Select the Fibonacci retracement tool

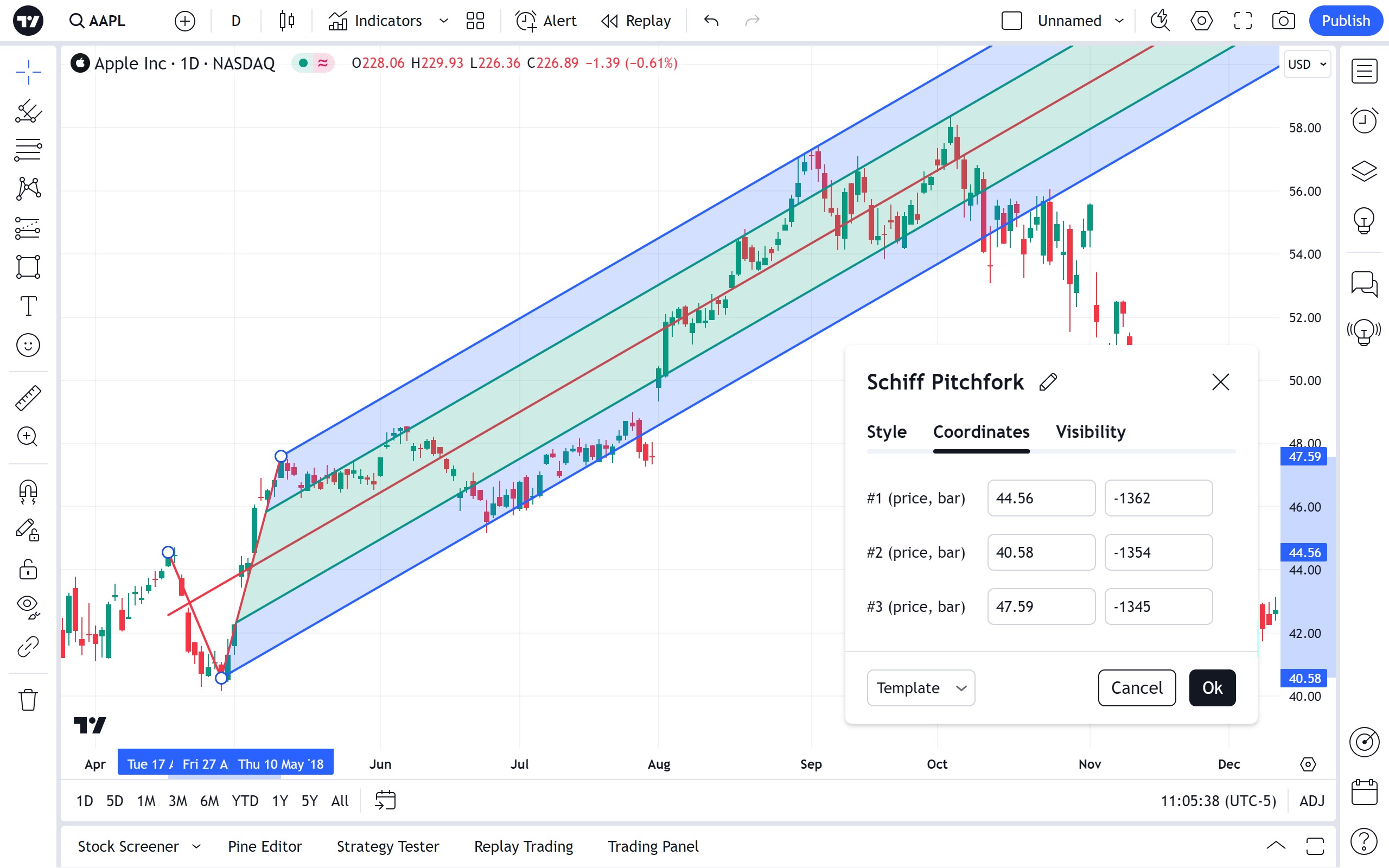[x=28, y=150]
